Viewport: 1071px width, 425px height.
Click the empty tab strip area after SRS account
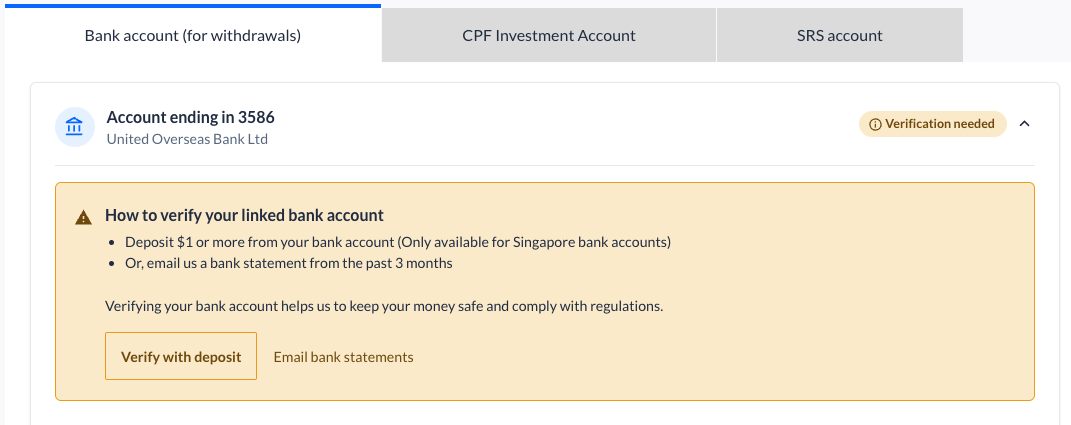pos(1016,35)
